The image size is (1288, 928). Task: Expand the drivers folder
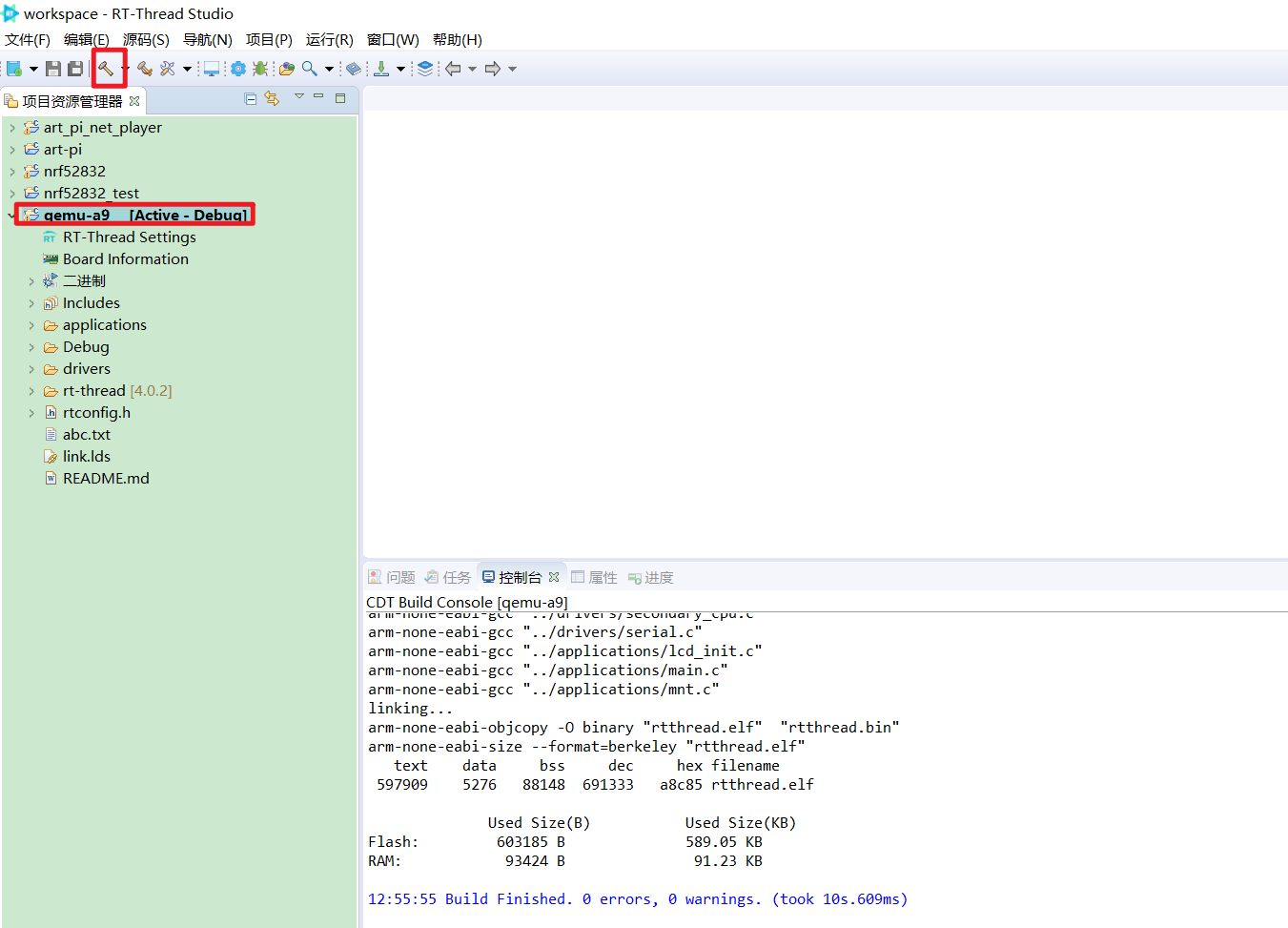[31, 369]
